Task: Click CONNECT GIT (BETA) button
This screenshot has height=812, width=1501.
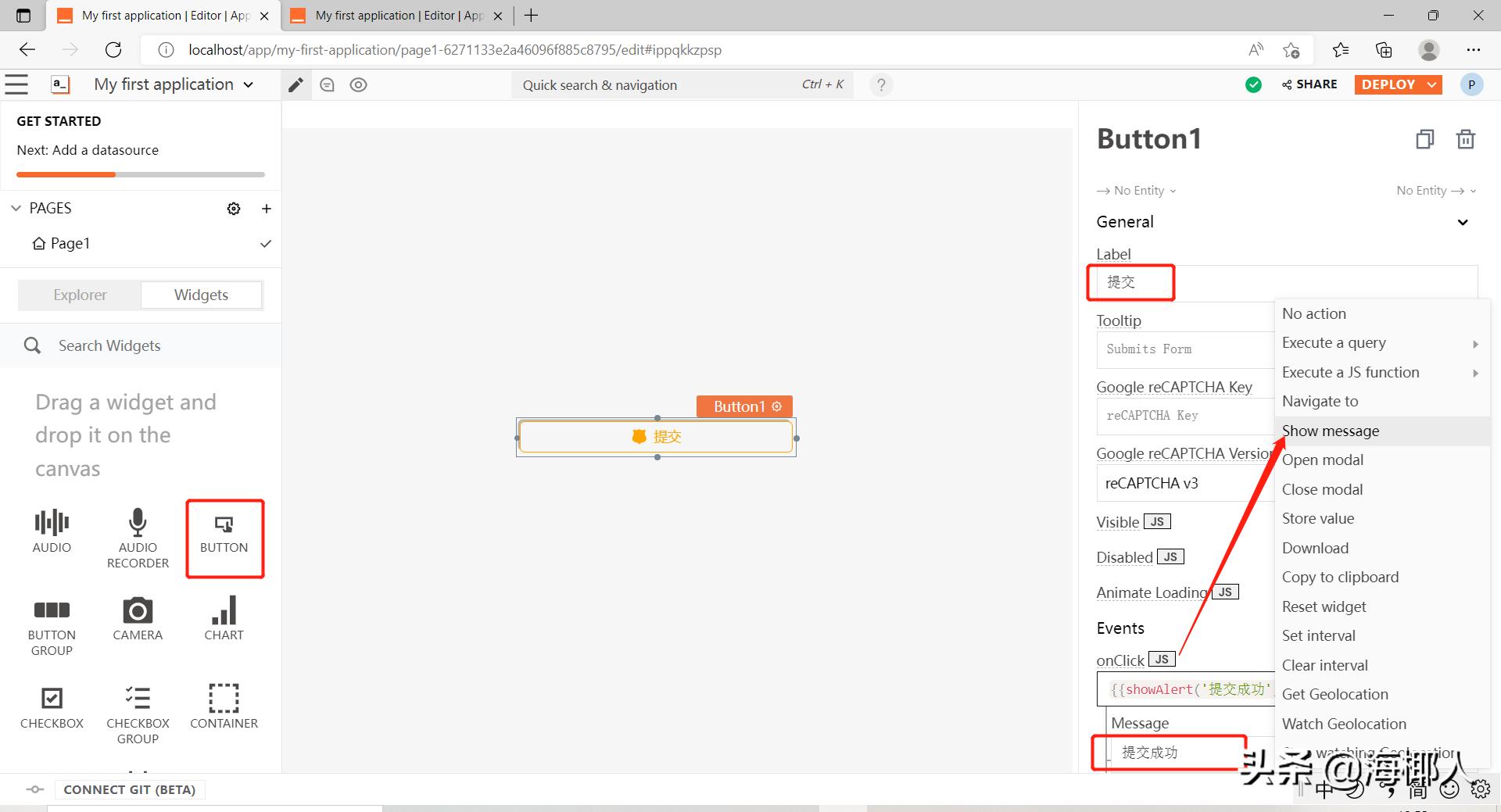Action: click(x=130, y=790)
